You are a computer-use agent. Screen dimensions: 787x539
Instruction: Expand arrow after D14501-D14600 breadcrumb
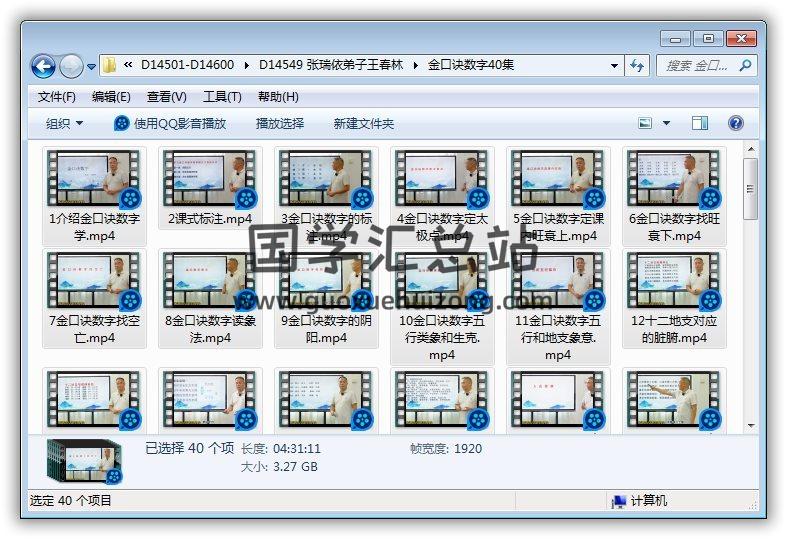pos(247,65)
